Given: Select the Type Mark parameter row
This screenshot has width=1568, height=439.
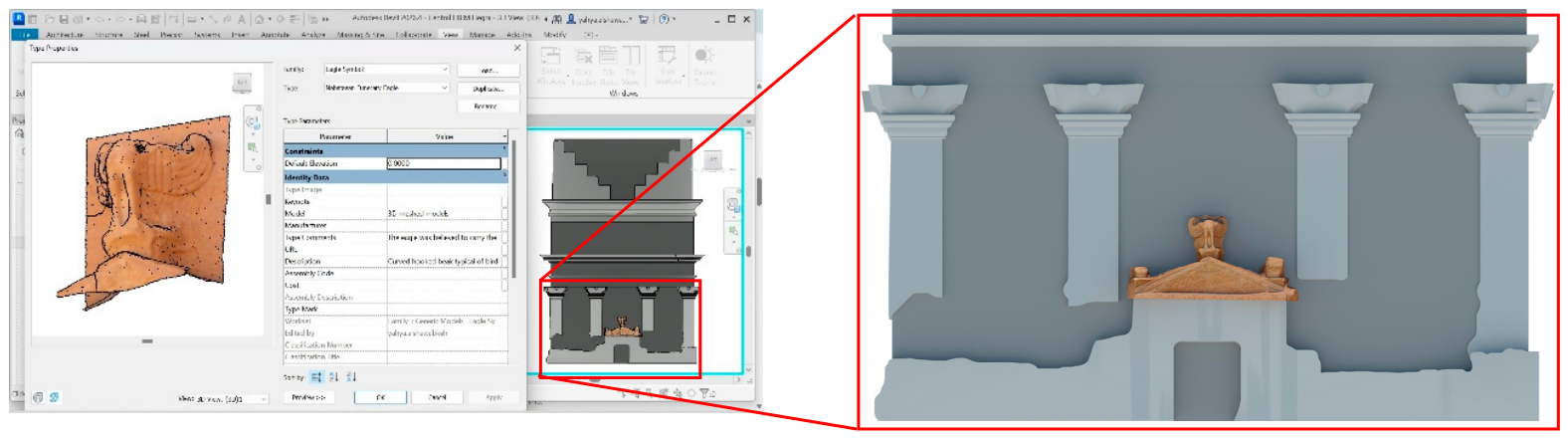Looking at the screenshot, I should pyautogui.click(x=395, y=309).
